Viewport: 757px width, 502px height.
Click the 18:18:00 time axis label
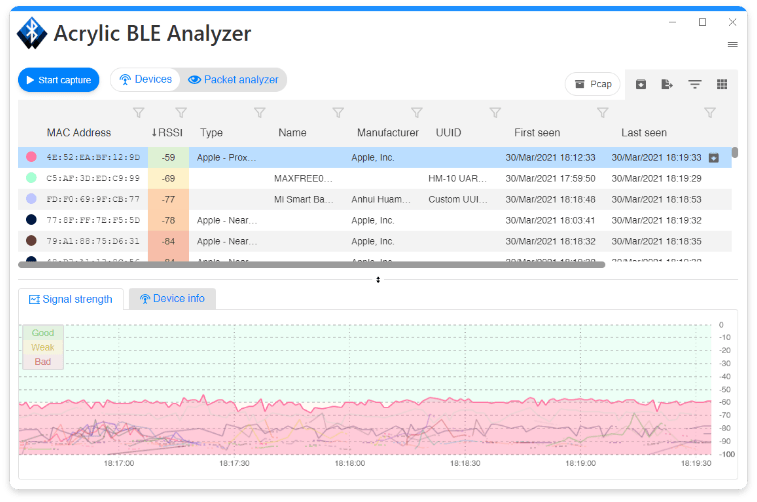coord(350,463)
